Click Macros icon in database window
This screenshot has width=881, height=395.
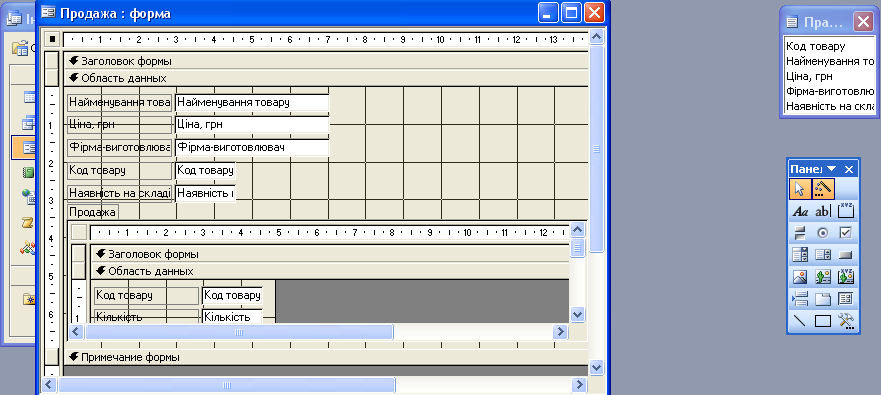point(29,222)
